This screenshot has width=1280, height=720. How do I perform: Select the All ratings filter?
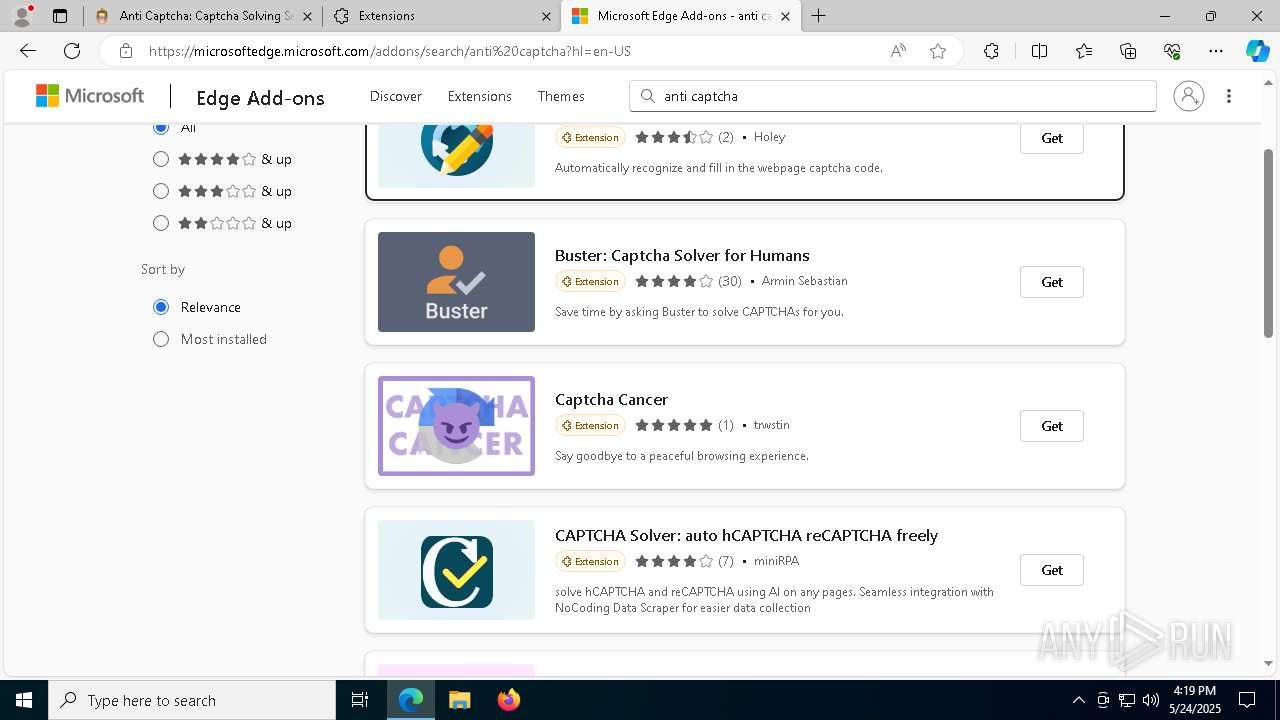pos(161,127)
